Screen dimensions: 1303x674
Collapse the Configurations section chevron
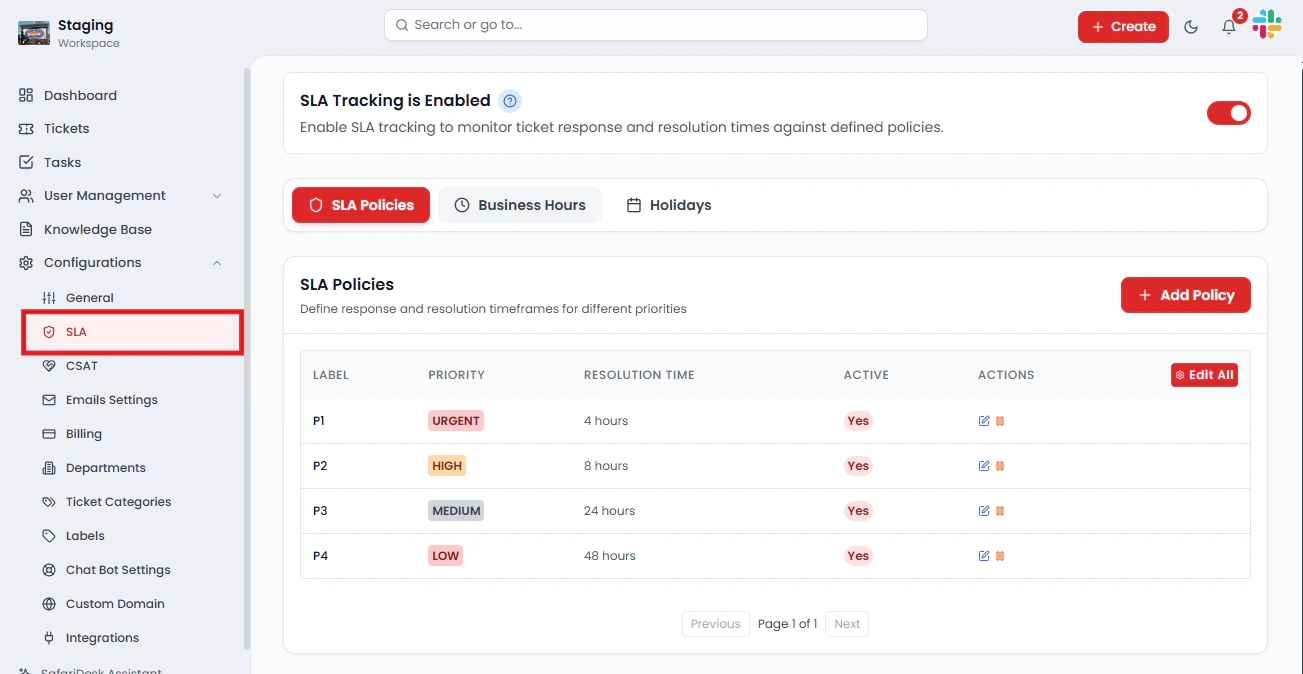click(217, 263)
